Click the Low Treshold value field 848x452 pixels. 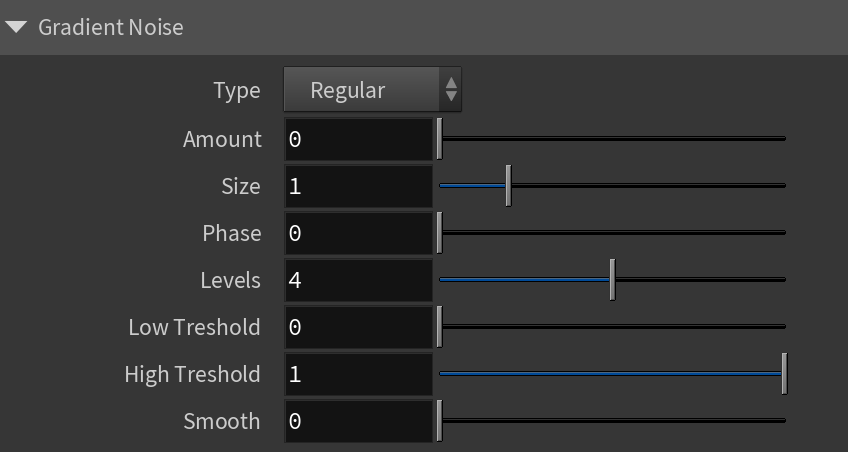click(x=359, y=328)
